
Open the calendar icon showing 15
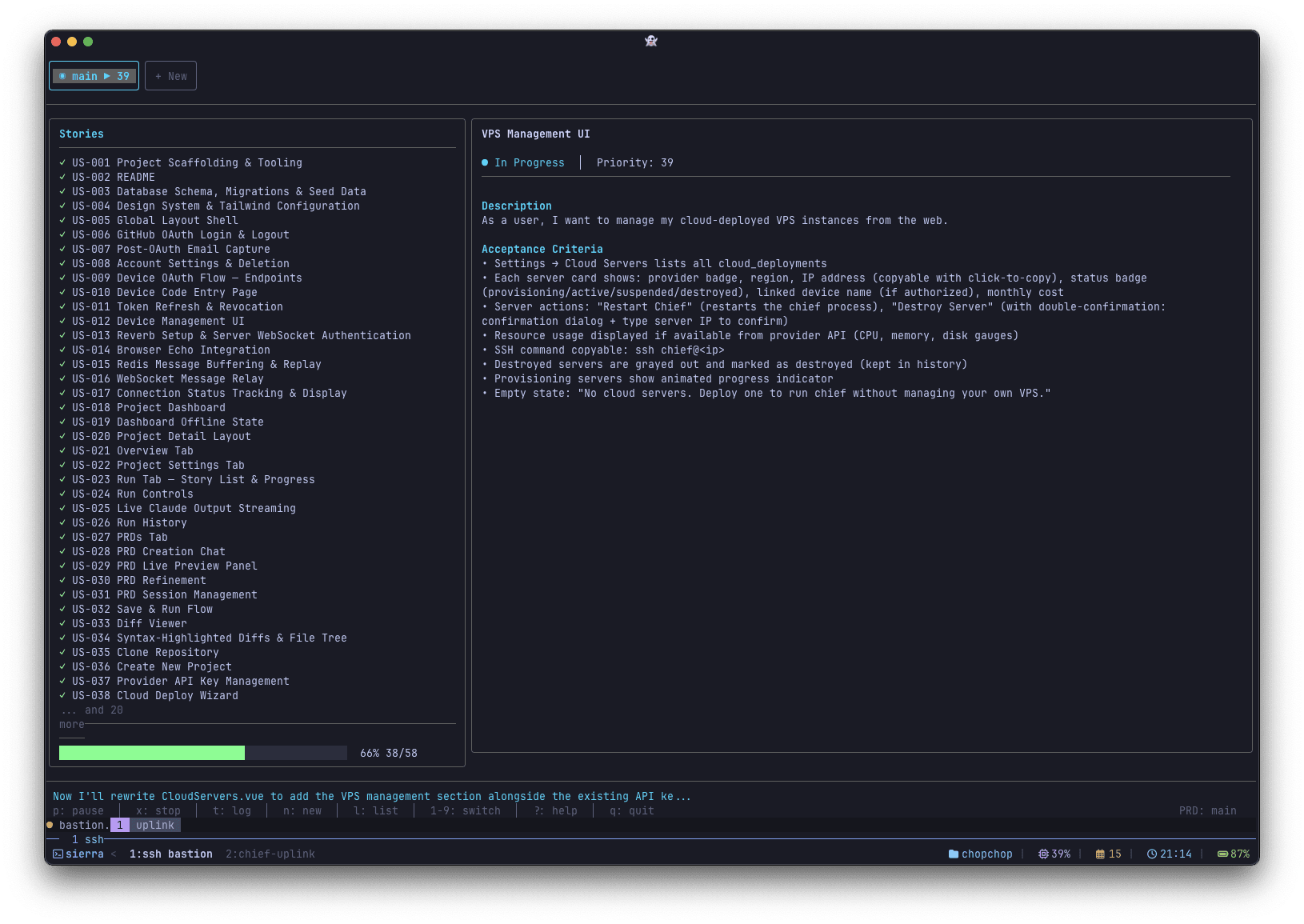[x=1102, y=854]
